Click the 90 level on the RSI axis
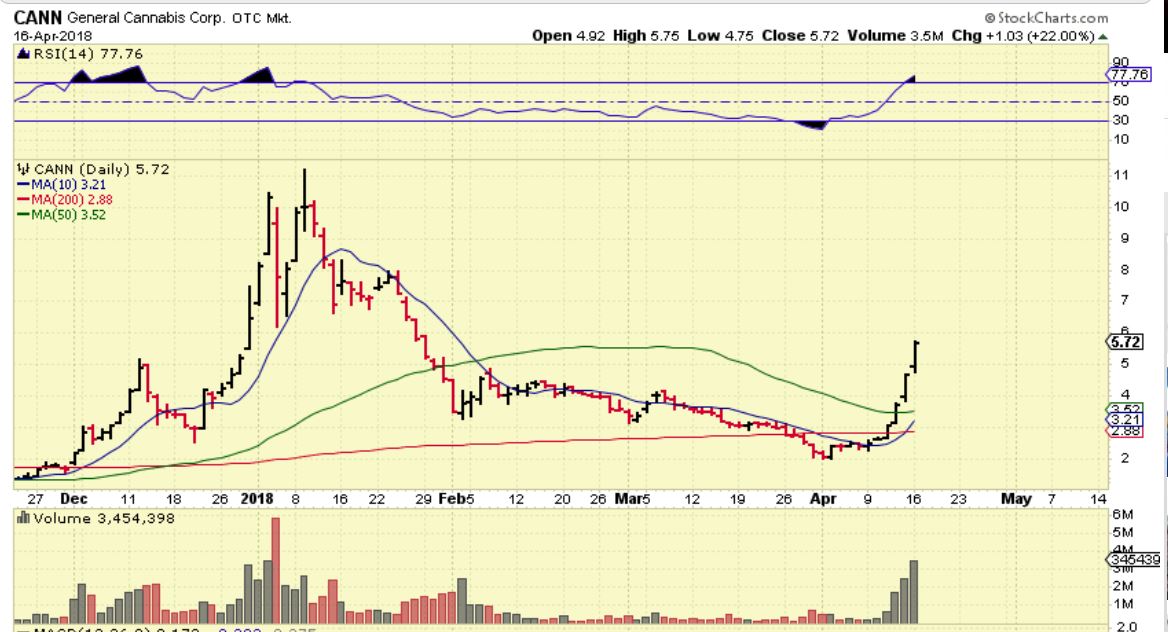This screenshot has width=1168, height=632. (1120, 62)
